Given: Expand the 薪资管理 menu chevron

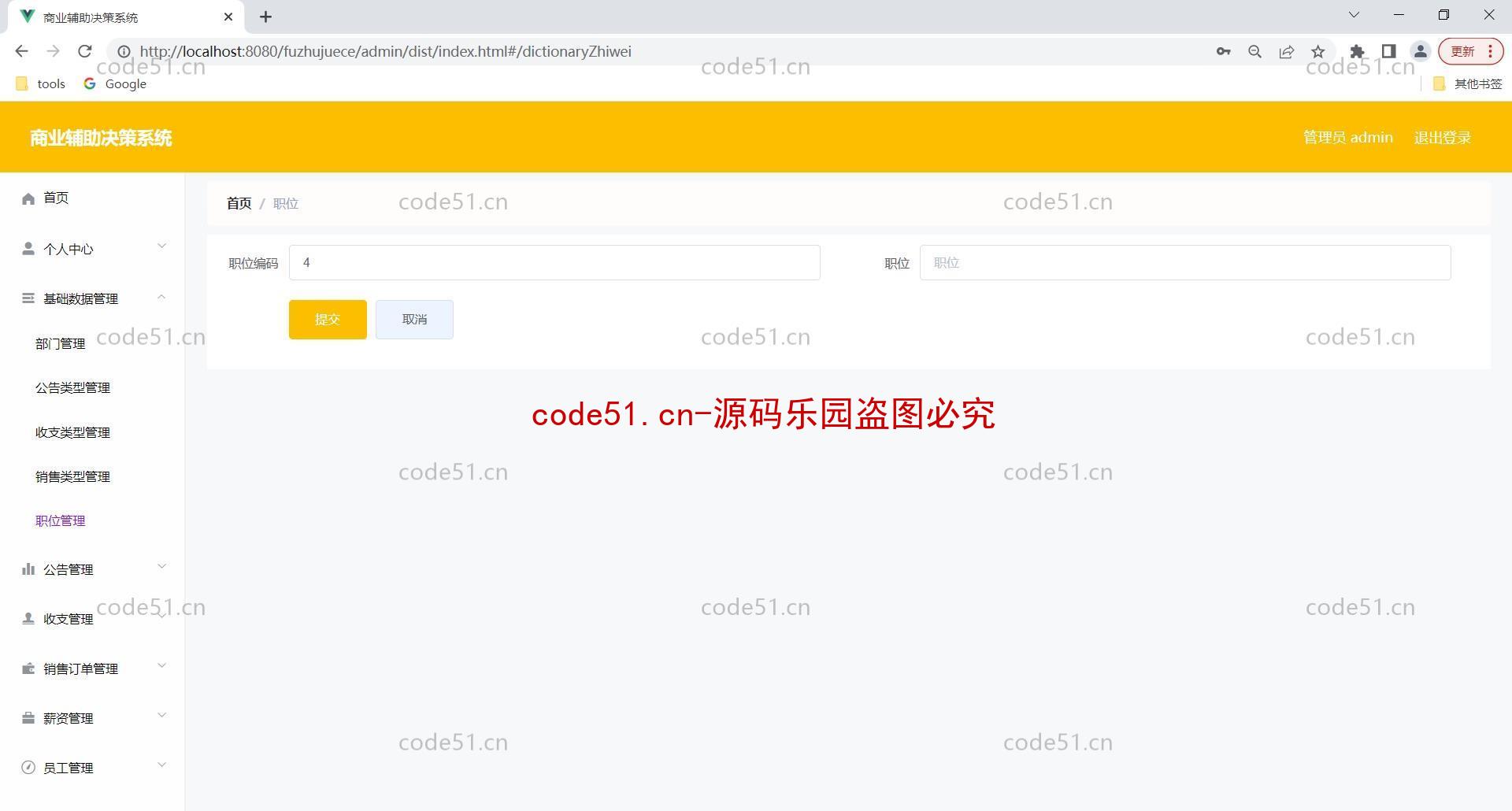Looking at the screenshot, I should [x=161, y=716].
